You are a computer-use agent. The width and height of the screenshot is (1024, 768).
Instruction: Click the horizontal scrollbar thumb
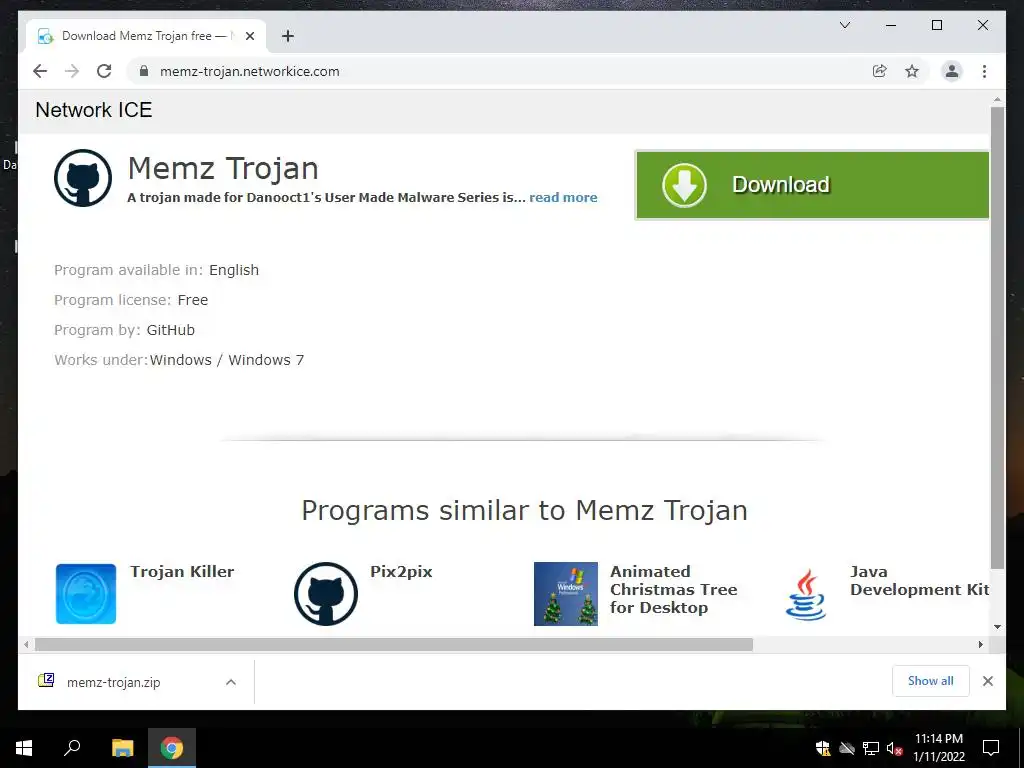(x=394, y=645)
